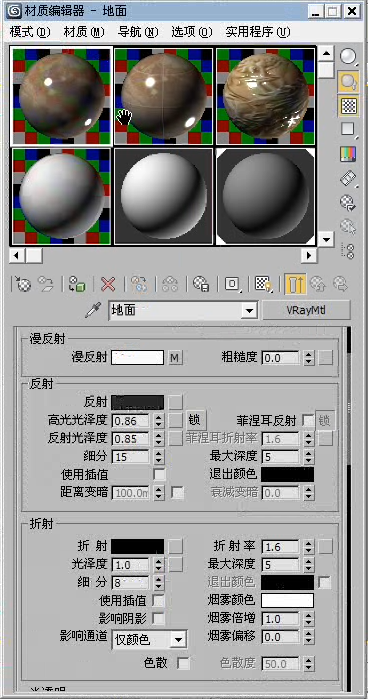Toggle Show Map in Viewport icon

click(263, 284)
